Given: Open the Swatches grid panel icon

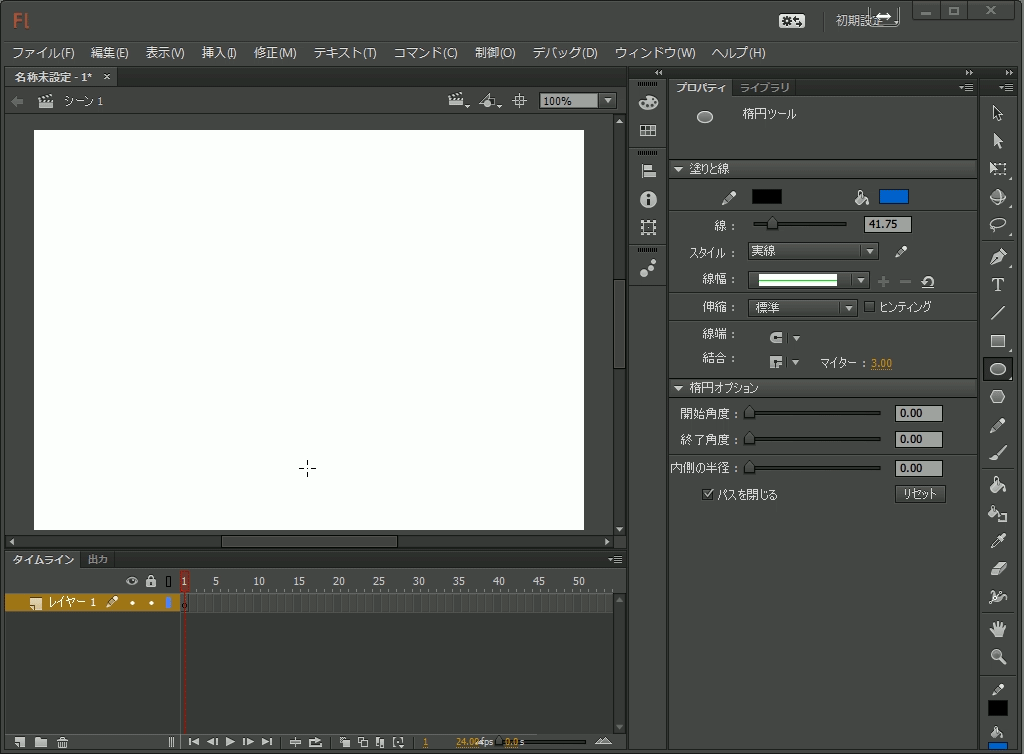Looking at the screenshot, I should (x=648, y=131).
